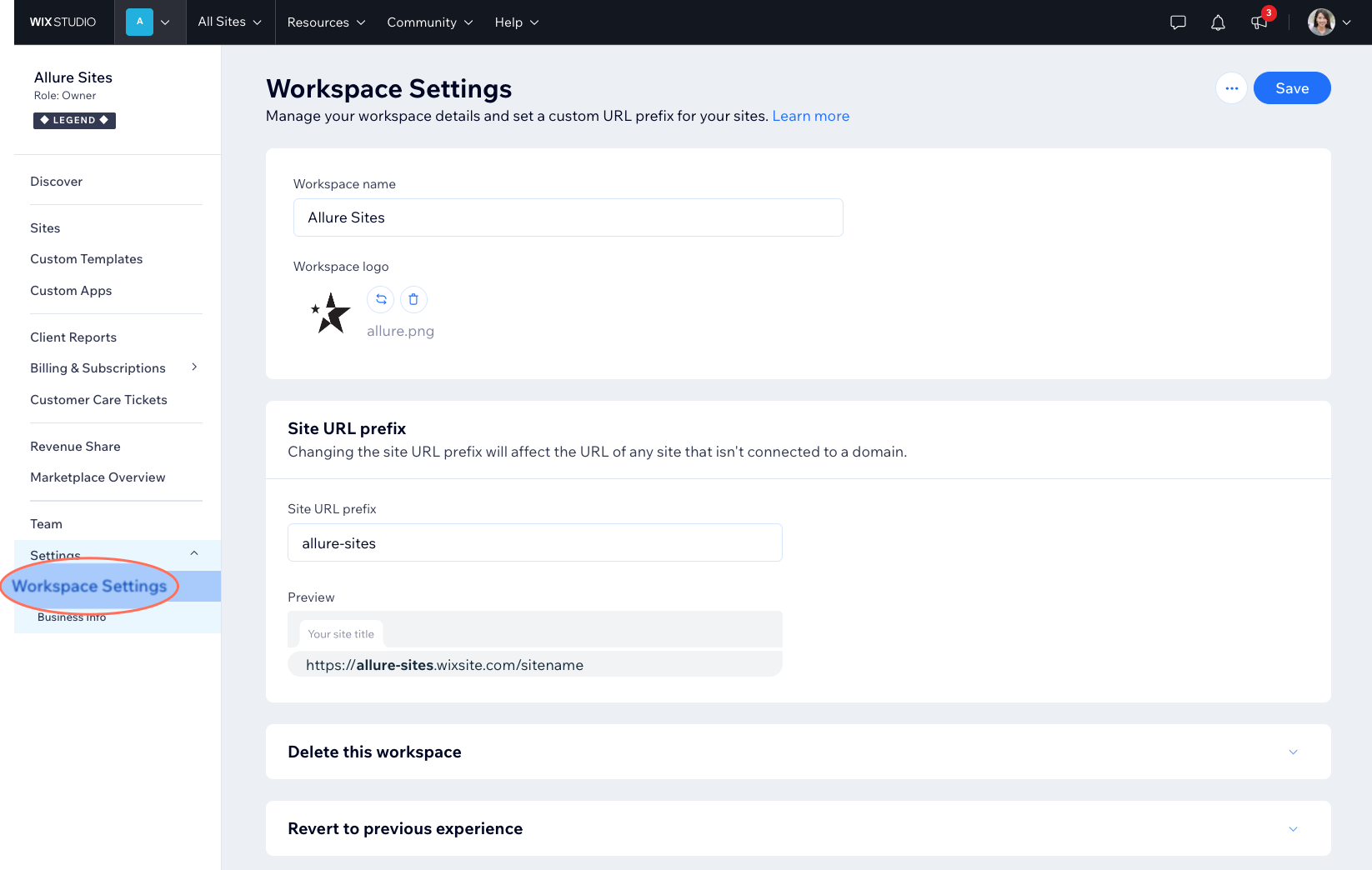Viewport: 1372px width, 870px height.
Task: Open the Community menu
Action: click(430, 22)
